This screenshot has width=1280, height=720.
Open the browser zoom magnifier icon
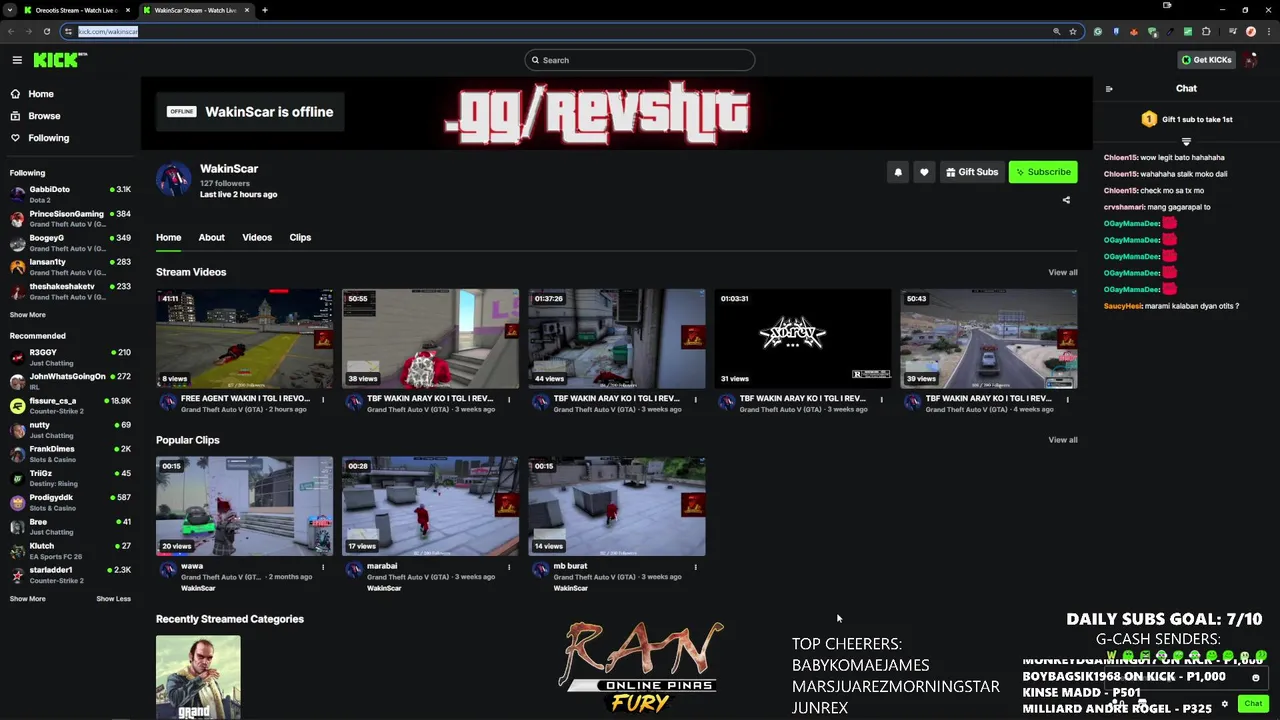tap(1056, 31)
